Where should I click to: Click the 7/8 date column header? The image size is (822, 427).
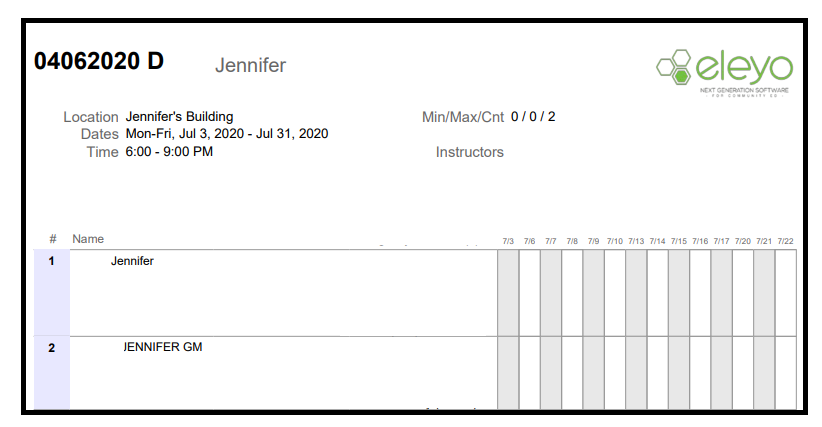click(572, 241)
